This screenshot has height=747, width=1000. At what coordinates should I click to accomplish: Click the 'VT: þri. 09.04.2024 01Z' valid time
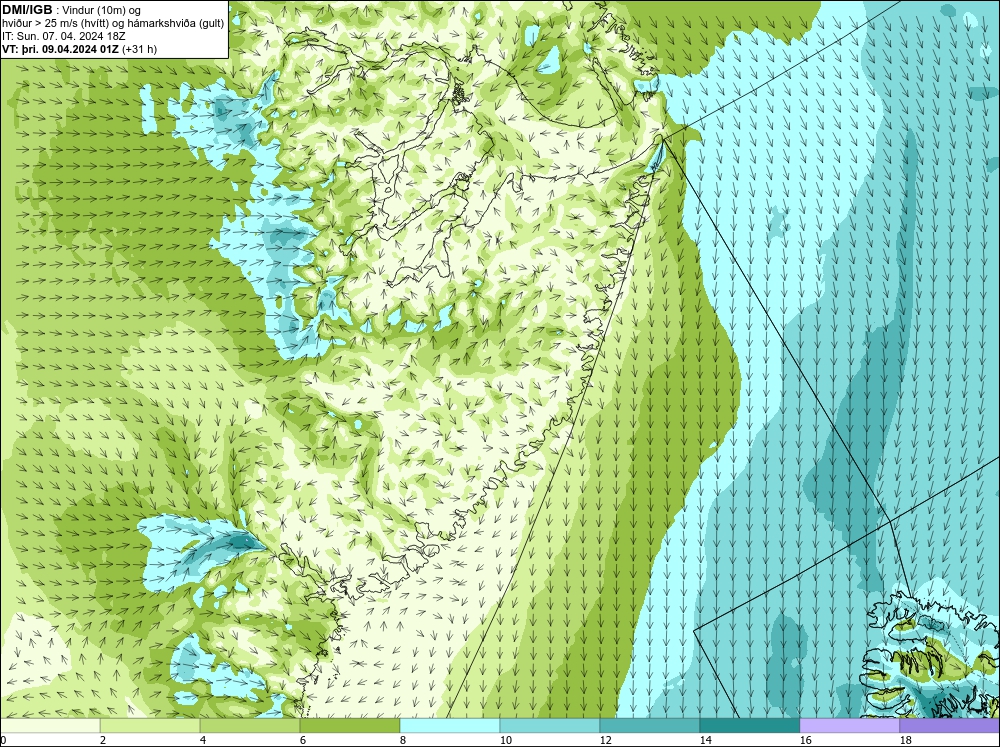(x=61, y=48)
